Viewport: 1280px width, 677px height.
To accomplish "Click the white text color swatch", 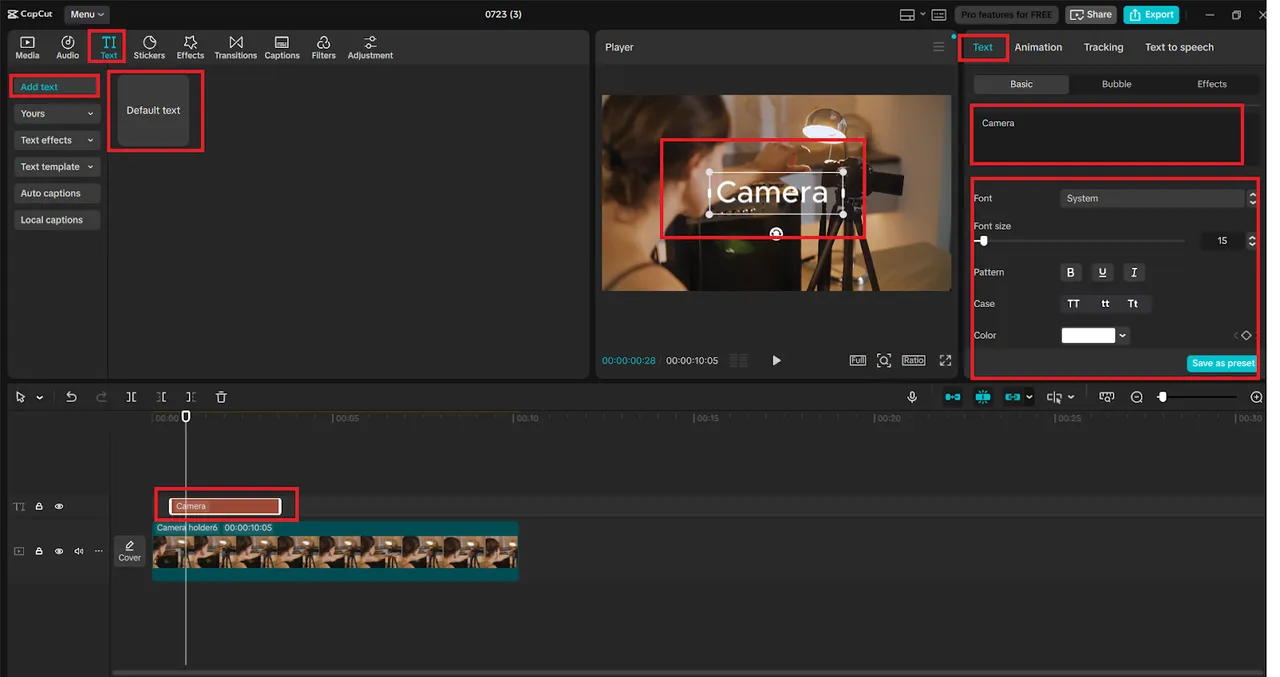I will click(x=1088, y=336).
